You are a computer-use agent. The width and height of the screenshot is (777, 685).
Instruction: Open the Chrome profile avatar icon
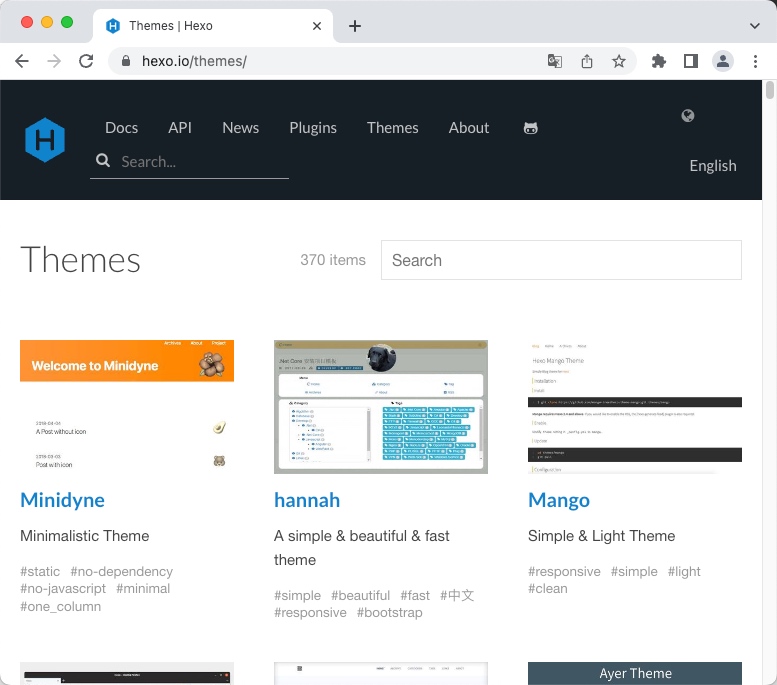722,61
